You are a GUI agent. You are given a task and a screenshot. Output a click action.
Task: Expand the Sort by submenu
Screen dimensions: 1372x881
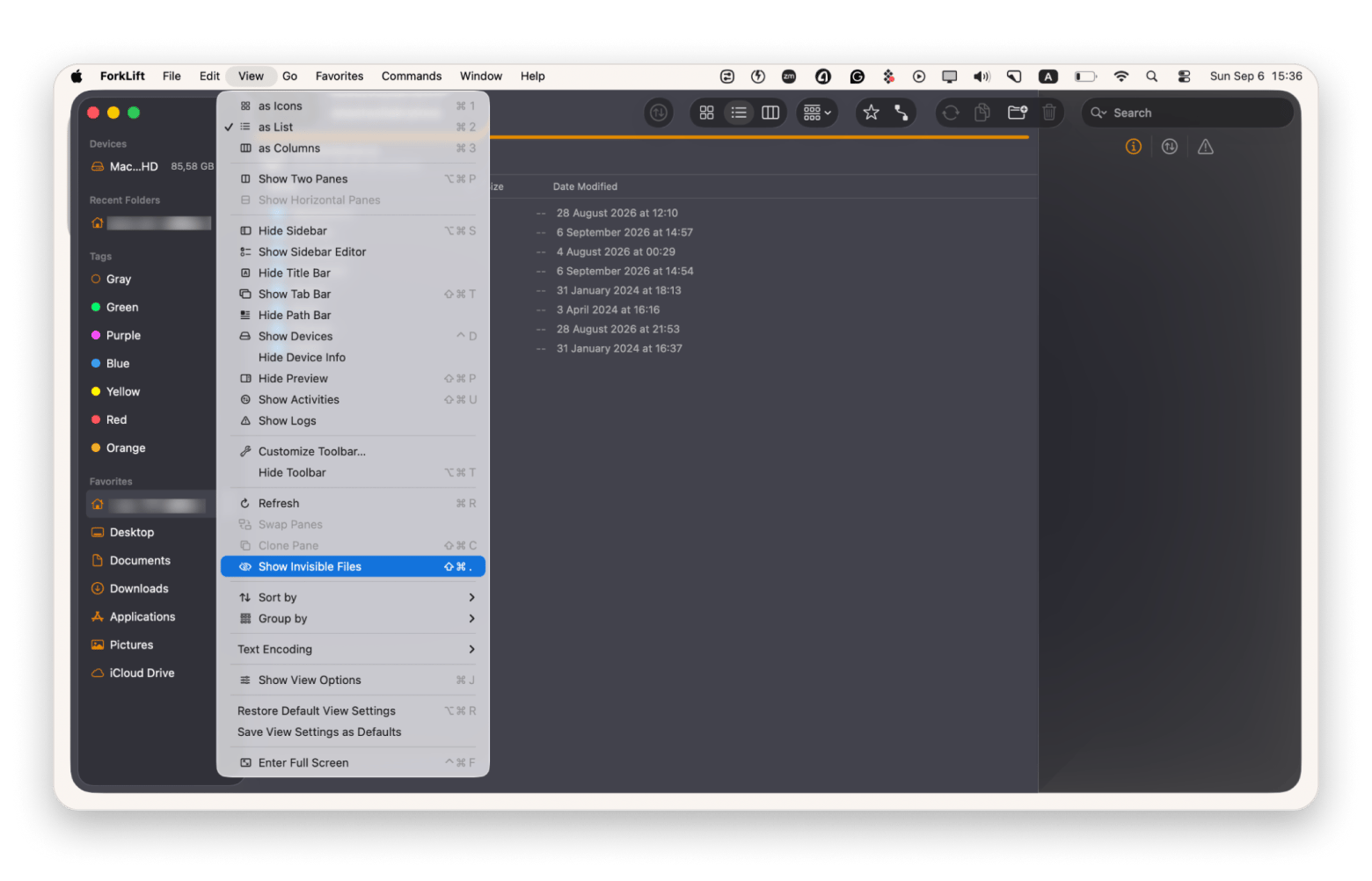click(x=353, y=598)
